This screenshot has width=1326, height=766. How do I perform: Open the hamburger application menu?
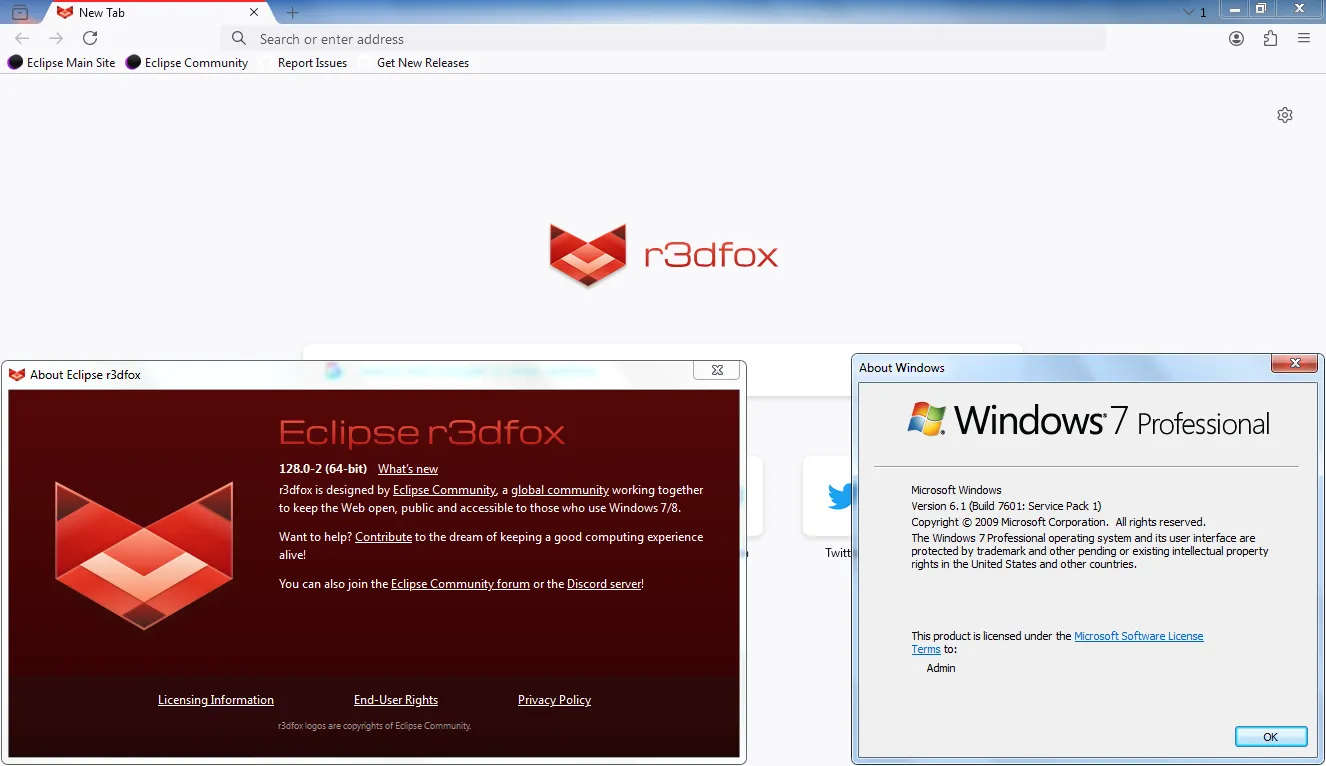[1304, 38]
